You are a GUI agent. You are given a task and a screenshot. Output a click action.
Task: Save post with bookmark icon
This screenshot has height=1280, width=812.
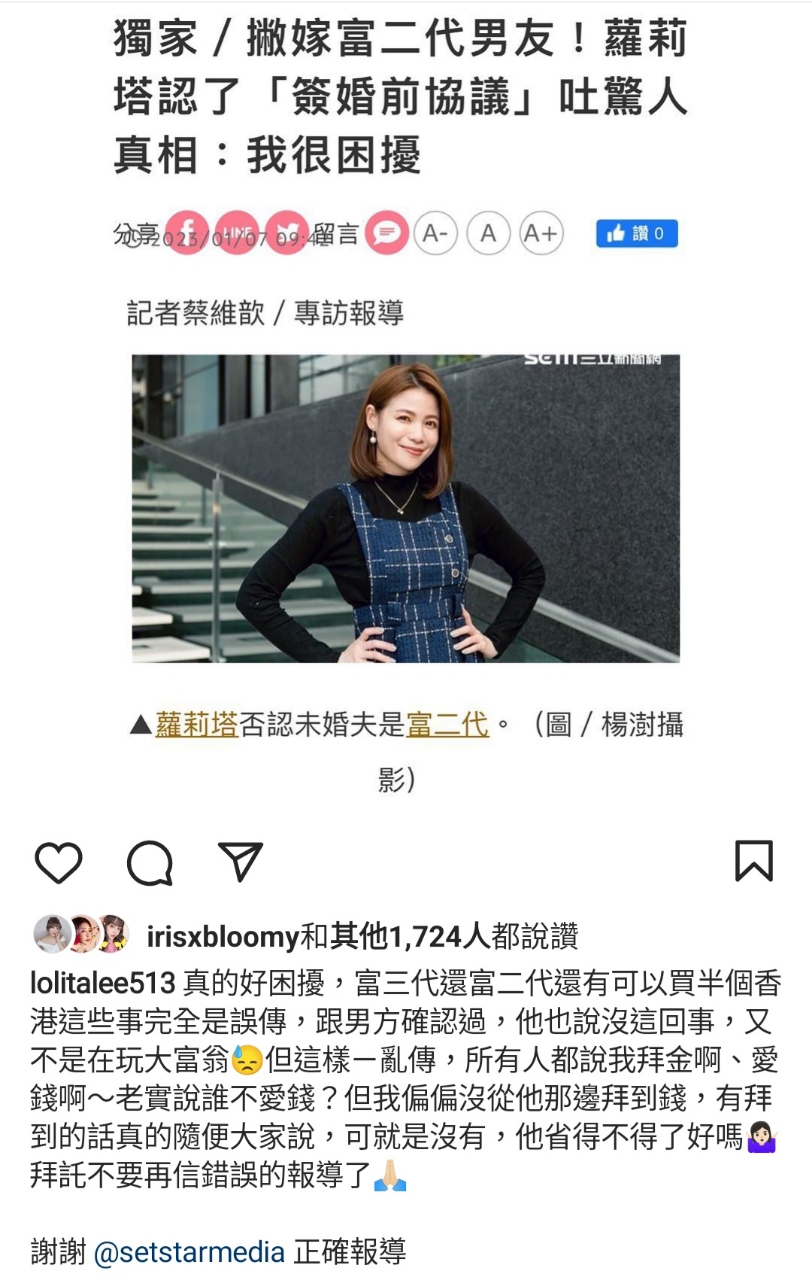click(x=754, y=861)
